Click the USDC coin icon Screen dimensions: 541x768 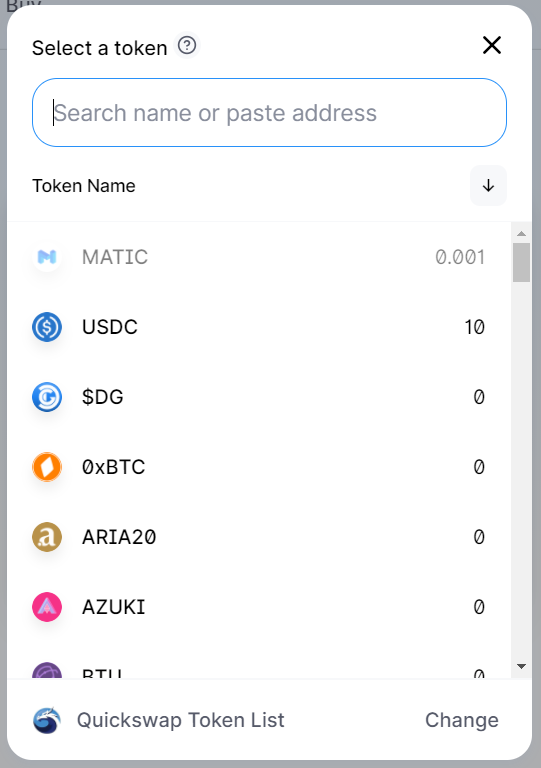click(47, 327)
